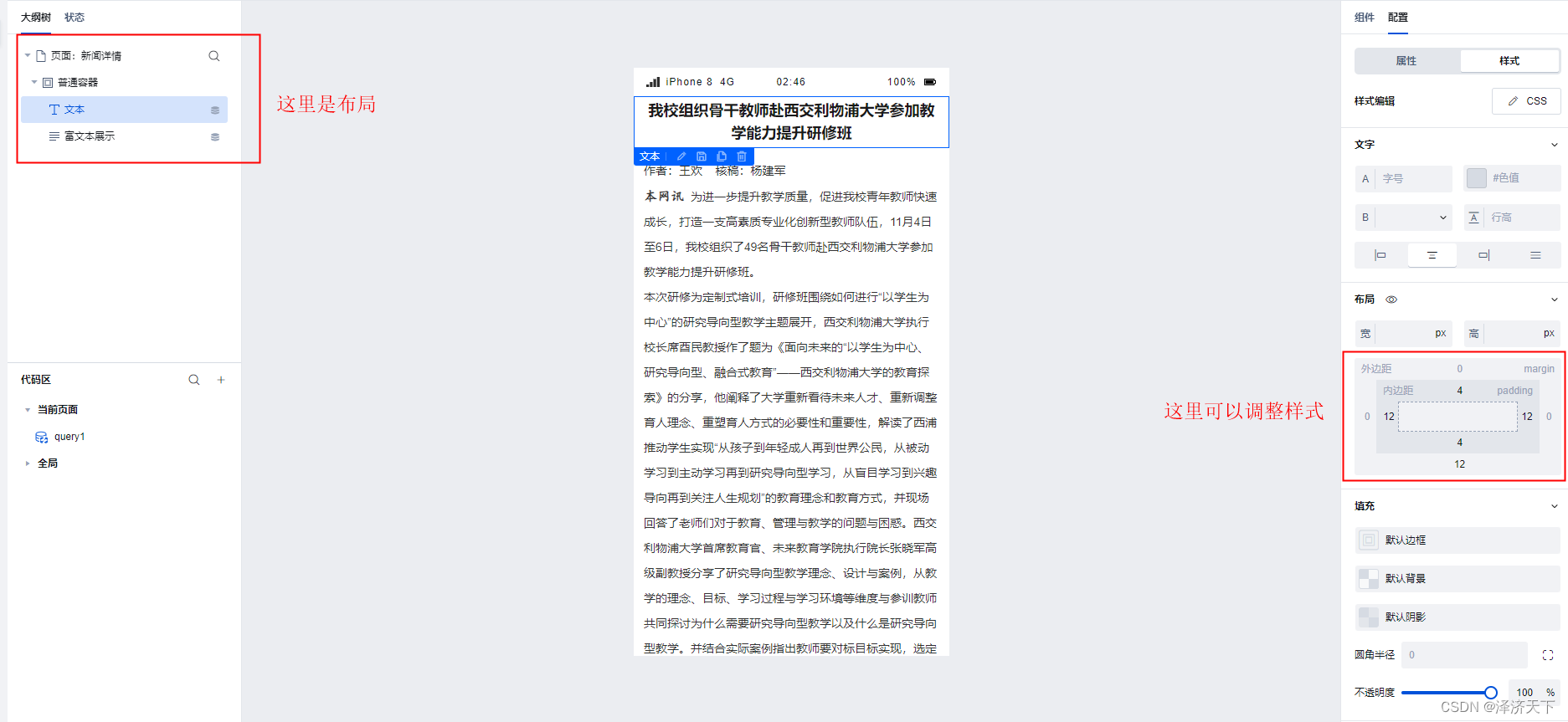Click the text color swatch beside #色值
Screen dimensions: 1568x722
click(x=1477, y=178)
